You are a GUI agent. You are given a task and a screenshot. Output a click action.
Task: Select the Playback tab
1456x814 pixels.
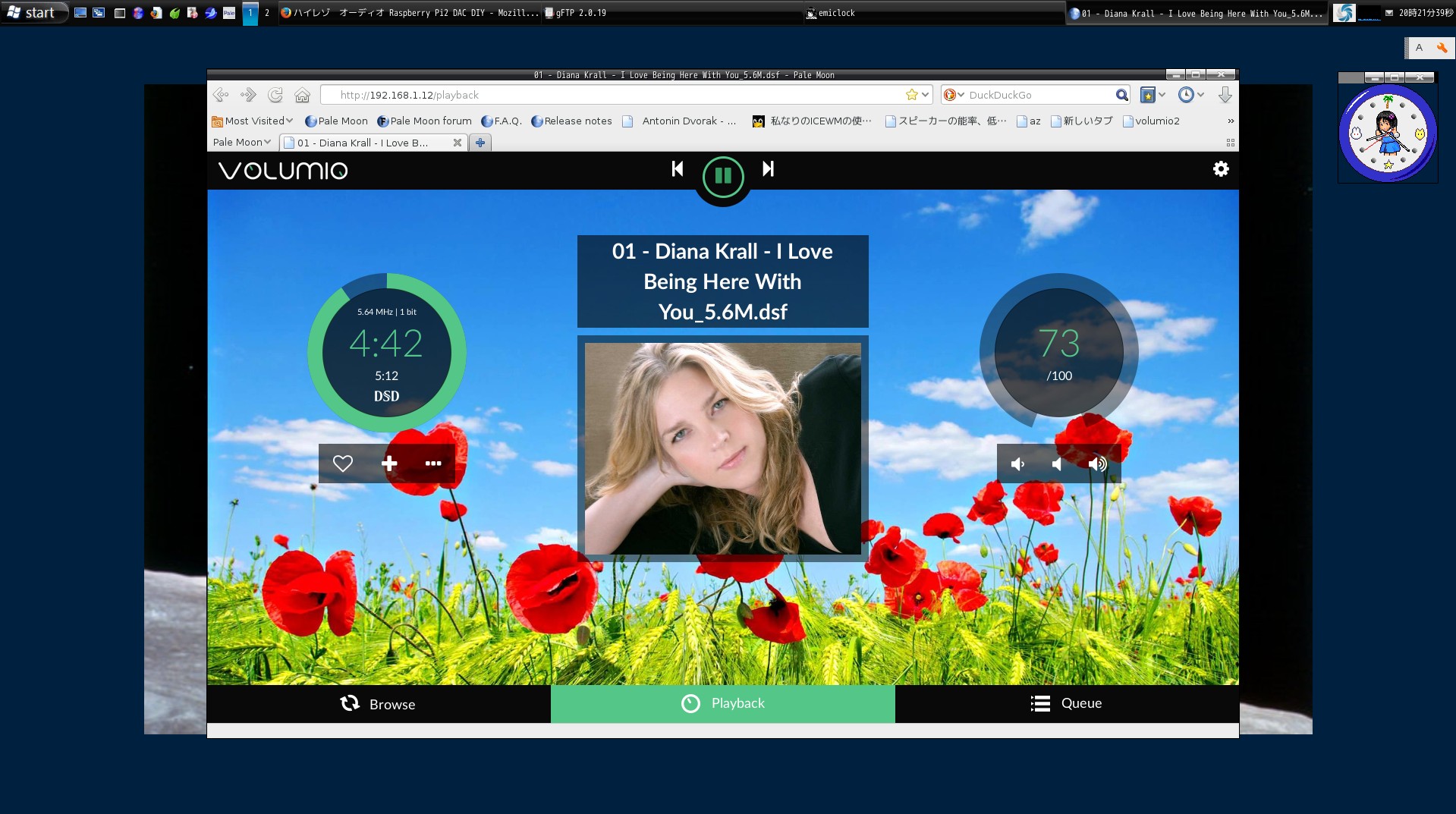click(x=722, y=703)
